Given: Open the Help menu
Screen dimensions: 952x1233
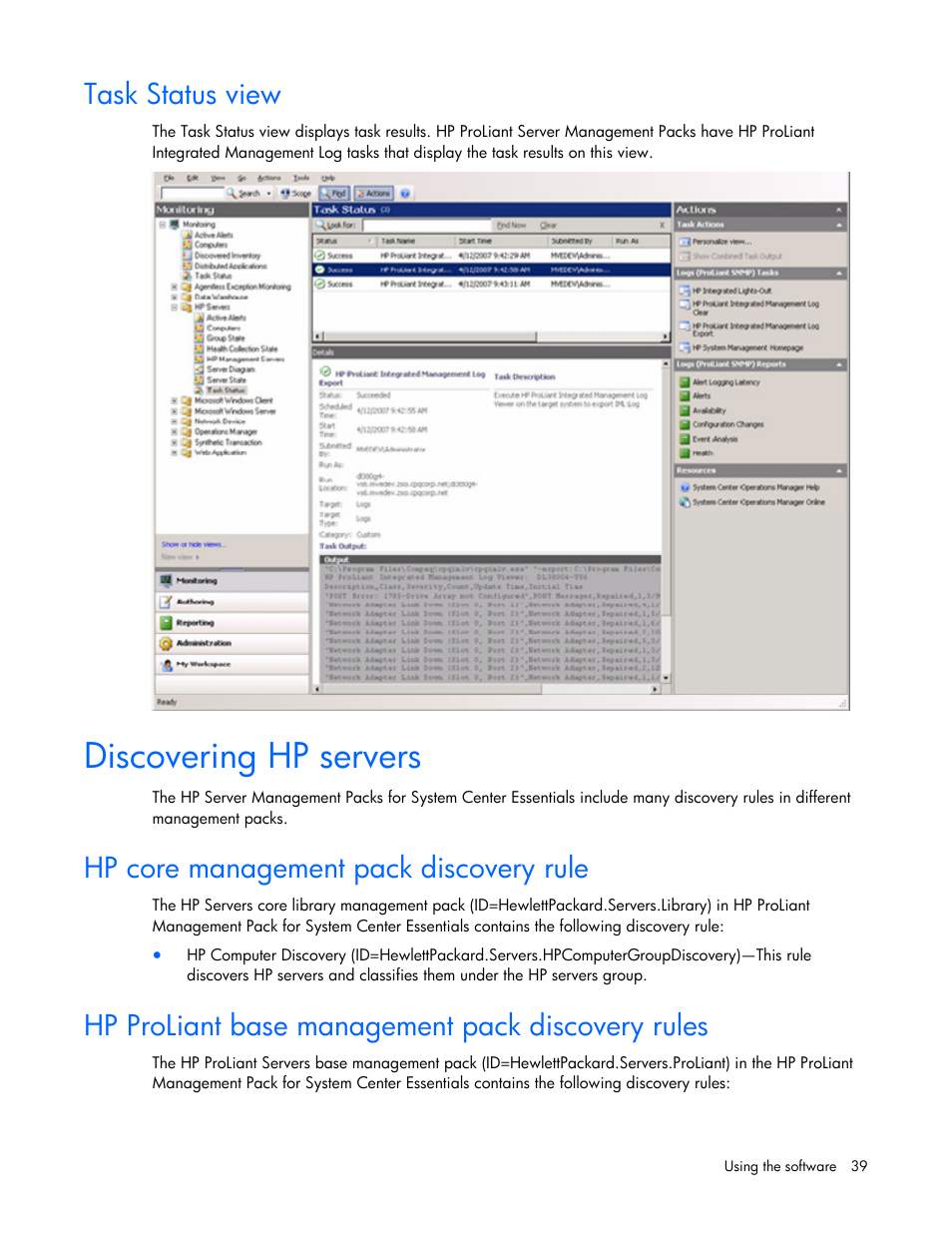Looking at the screenshot, I should [x=328, y=178].
